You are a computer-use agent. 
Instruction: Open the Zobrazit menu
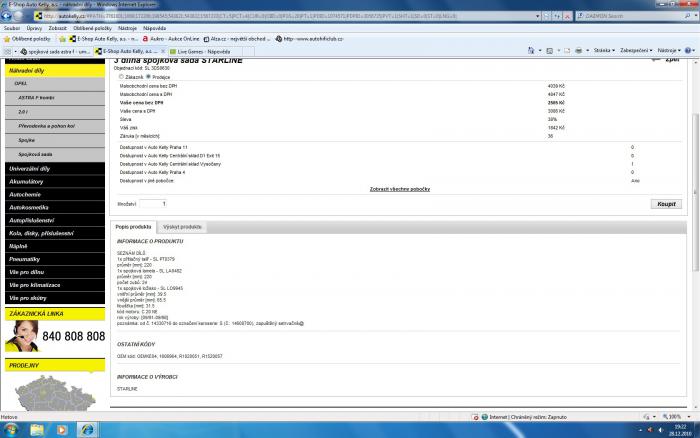coord(57,28)
